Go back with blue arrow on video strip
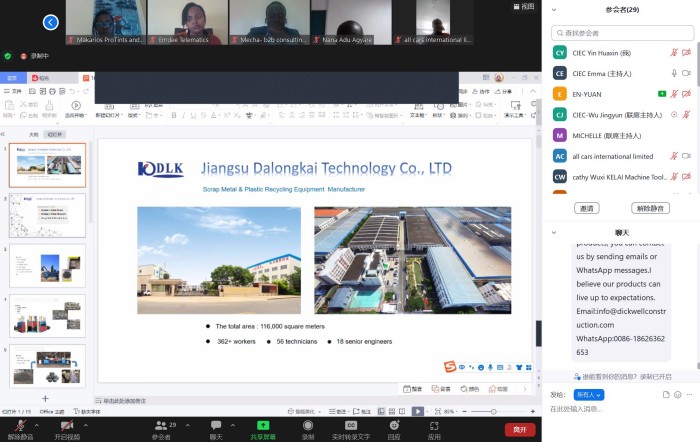Screen dimensions: 700x442 (50, 22)
